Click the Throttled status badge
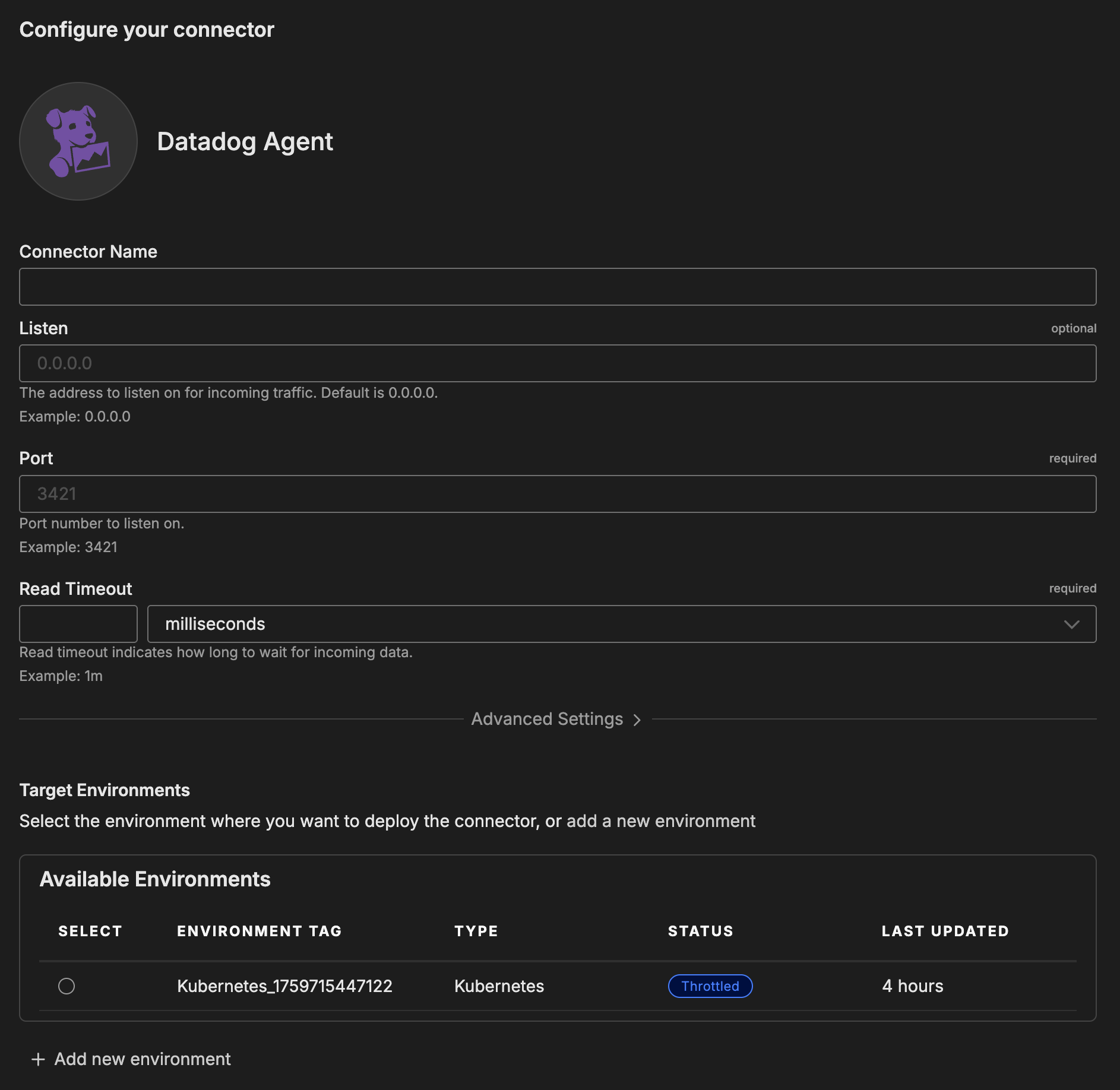The width and height of the screenshot is (1120, 1090). click(710, 986)
